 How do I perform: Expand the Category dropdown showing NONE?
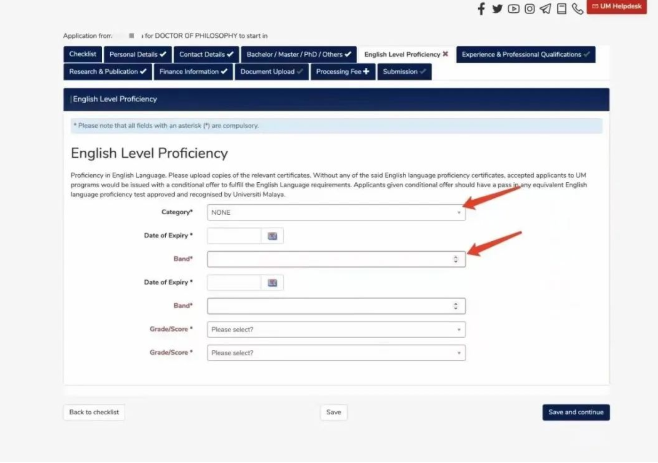336,212
